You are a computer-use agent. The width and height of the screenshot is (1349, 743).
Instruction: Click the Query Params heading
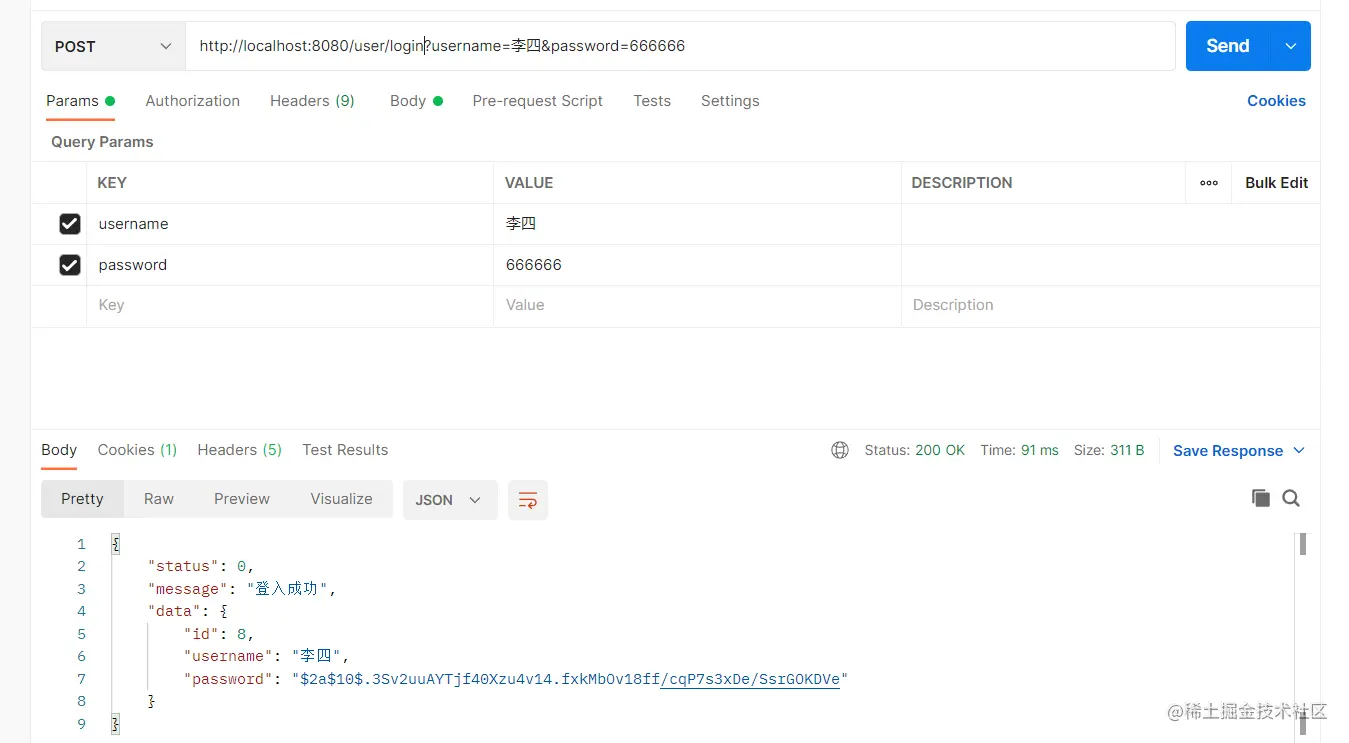(x=102, y=142)
